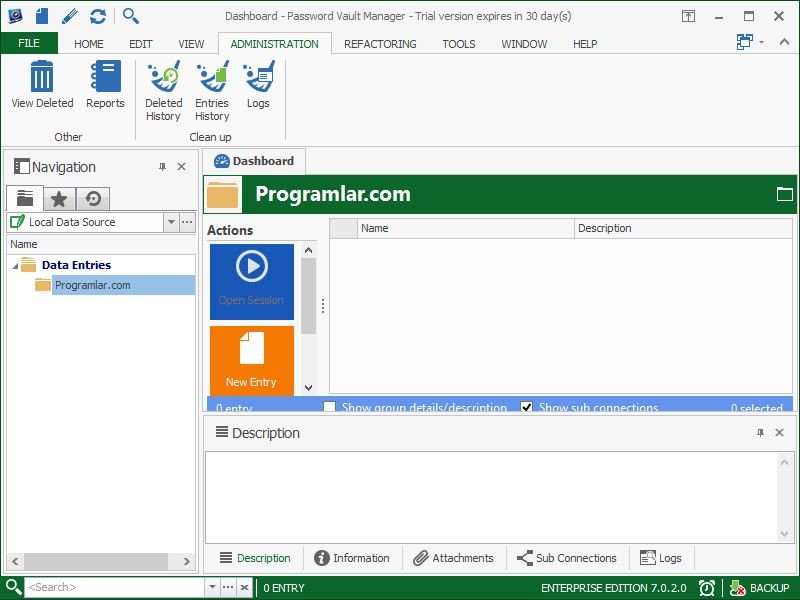Image resolution: width=800 pixels, height=600 pixels.
Task: Click into the Description text area
Action: (x=491, y=497)
